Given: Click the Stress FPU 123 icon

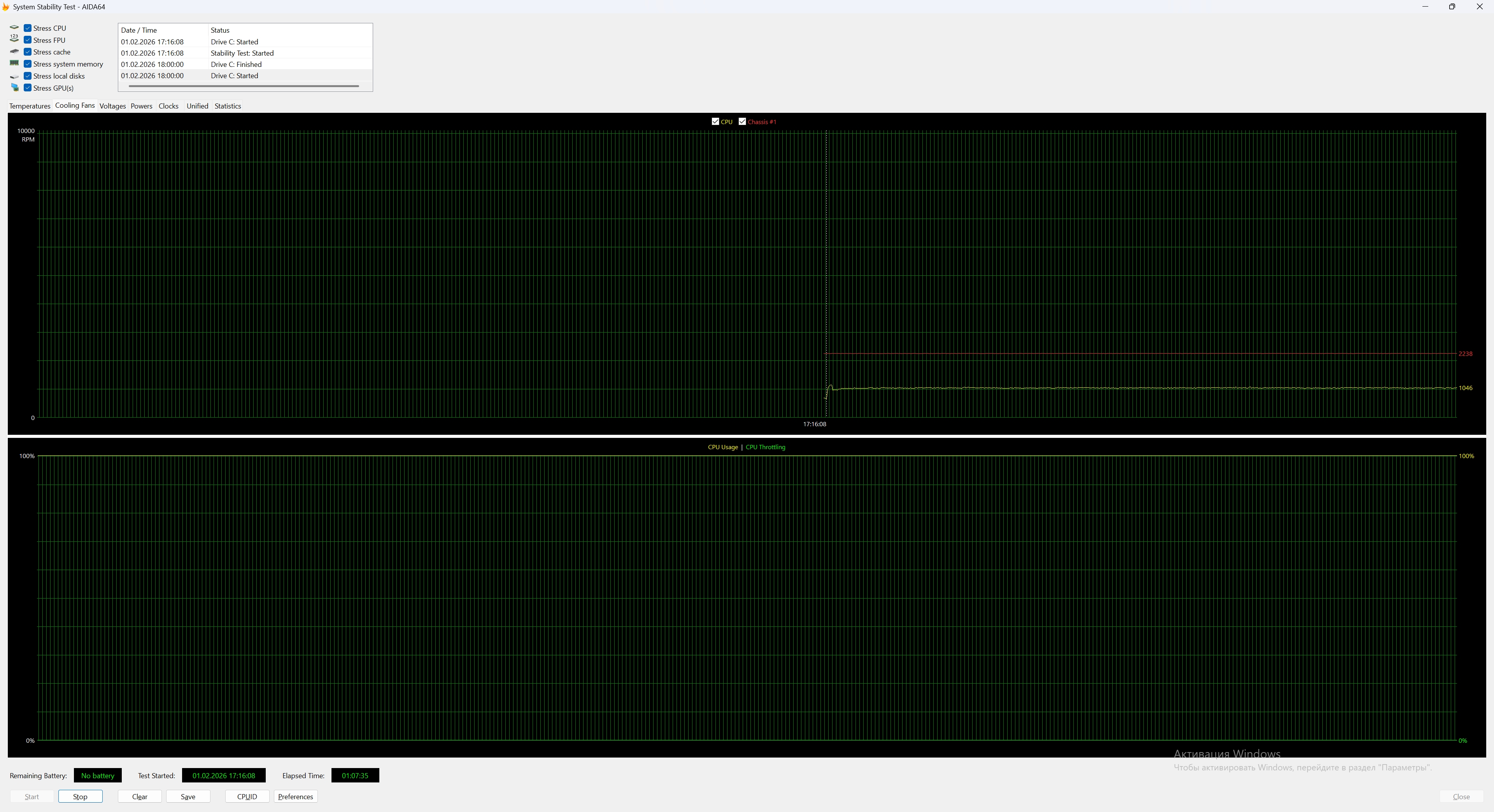Looking at the screenshot, I should pos(14,39).
